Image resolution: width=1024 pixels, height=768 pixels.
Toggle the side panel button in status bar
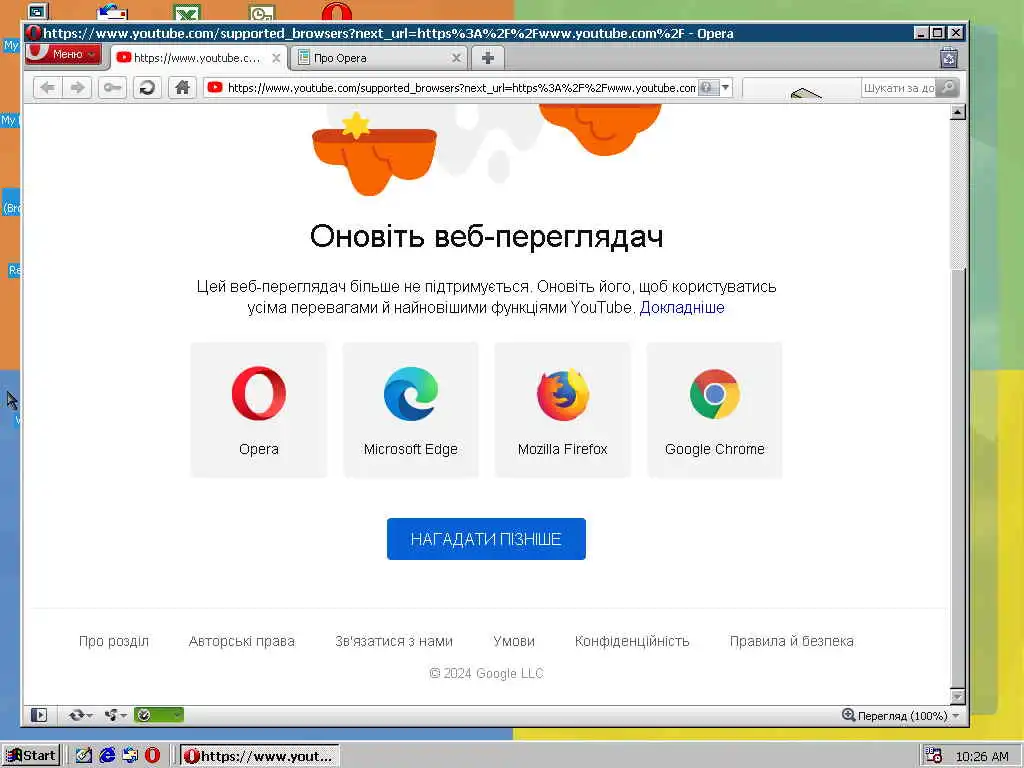click(39, 715)
